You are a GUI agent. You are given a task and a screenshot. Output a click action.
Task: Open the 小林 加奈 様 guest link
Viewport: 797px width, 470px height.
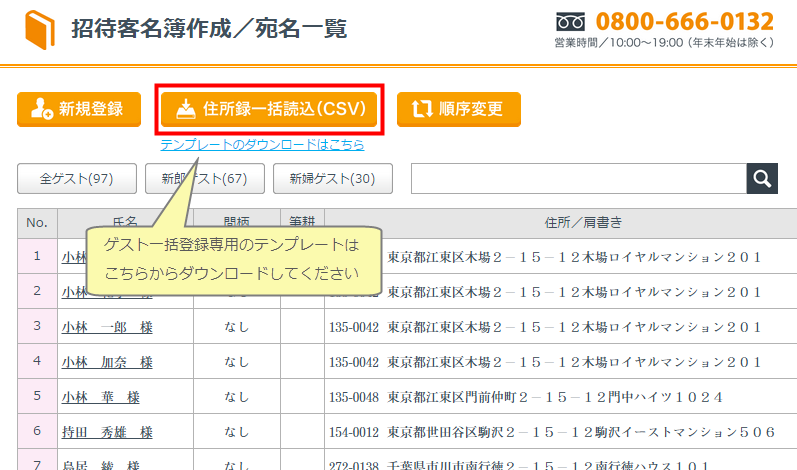106,362
